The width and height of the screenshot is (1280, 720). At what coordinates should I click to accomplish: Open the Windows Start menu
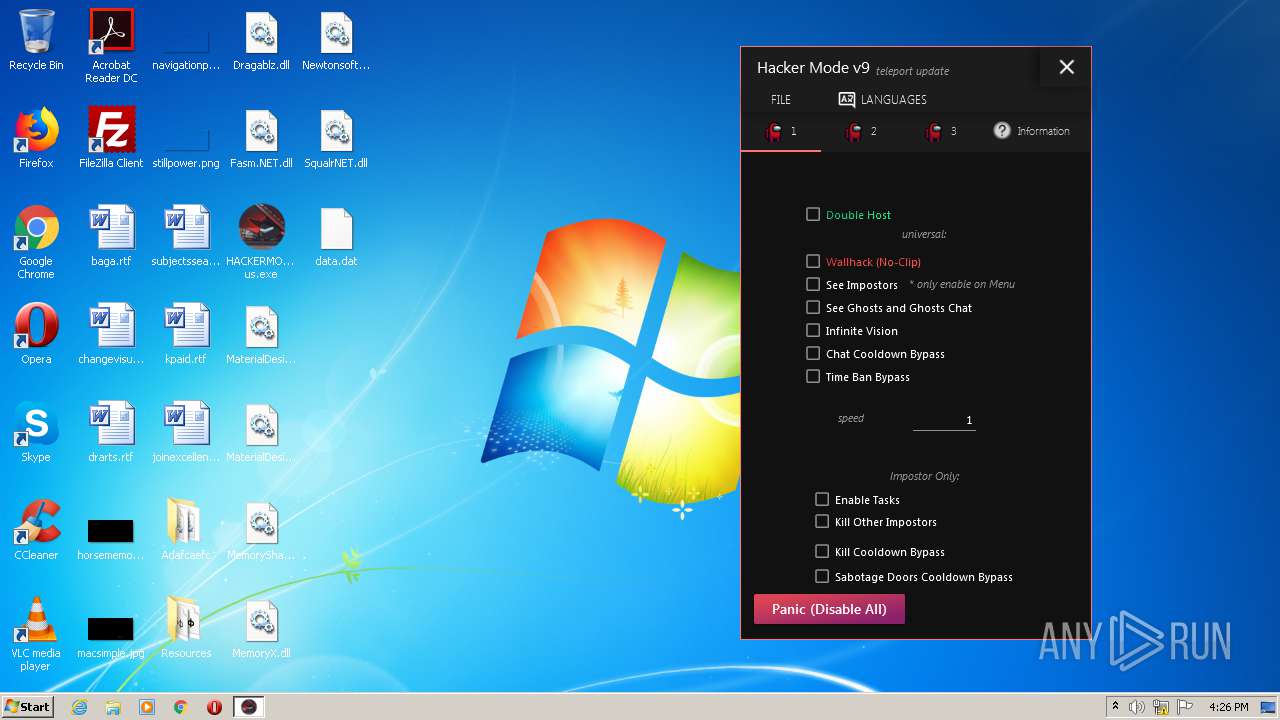(28, 706)
